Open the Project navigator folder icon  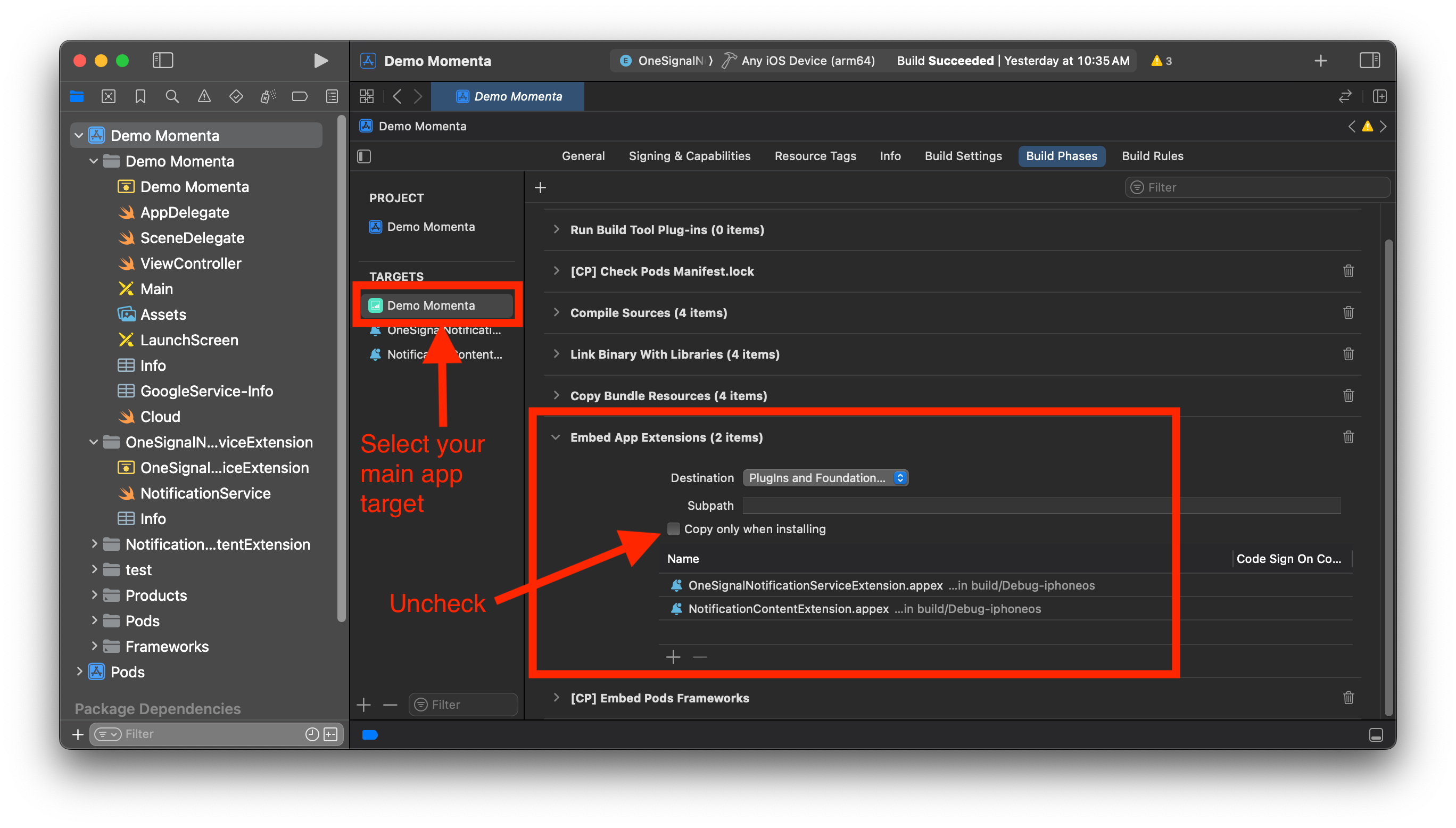77,97
